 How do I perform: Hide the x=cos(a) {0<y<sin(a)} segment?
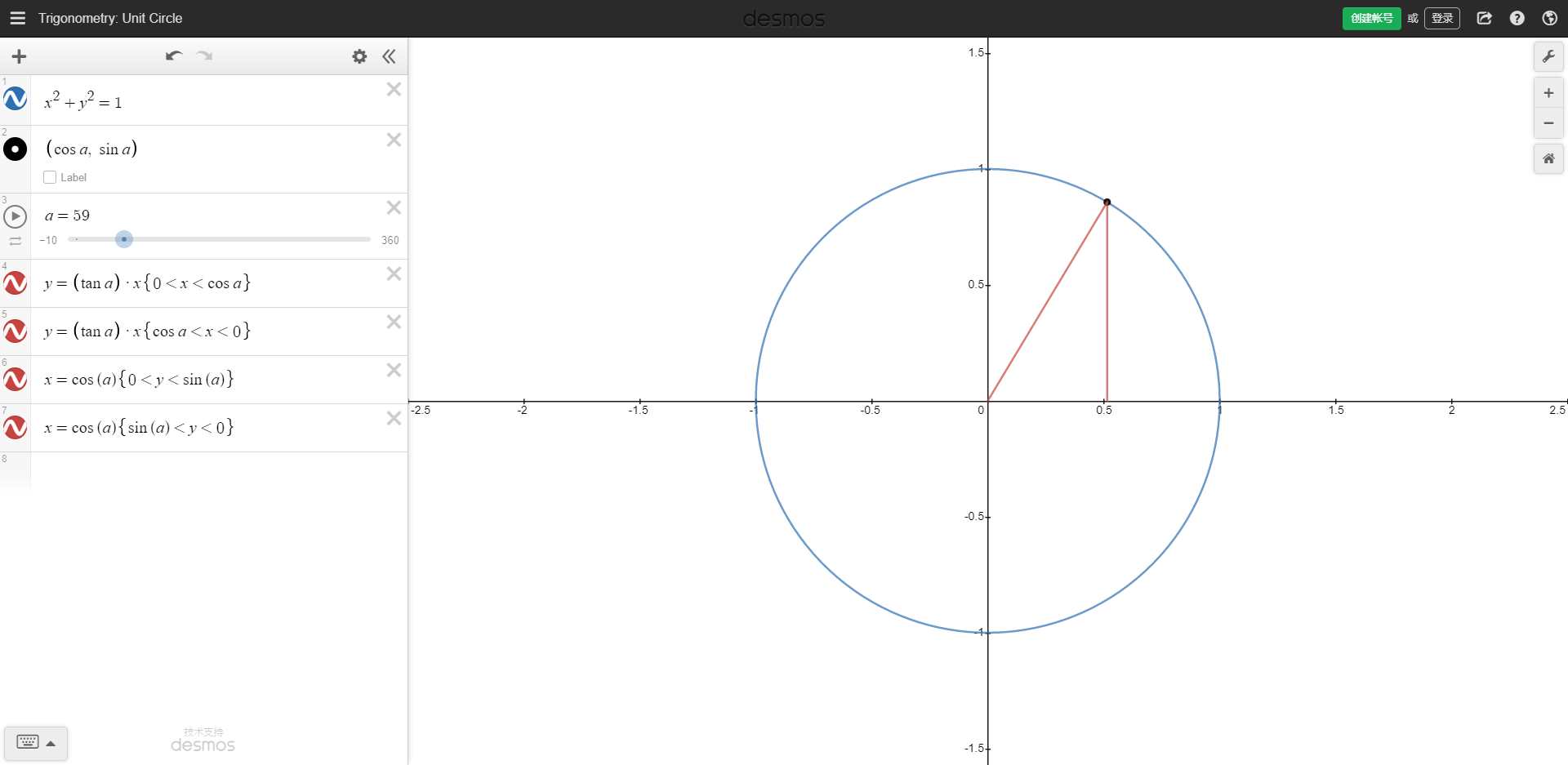[x=16, y=380]
